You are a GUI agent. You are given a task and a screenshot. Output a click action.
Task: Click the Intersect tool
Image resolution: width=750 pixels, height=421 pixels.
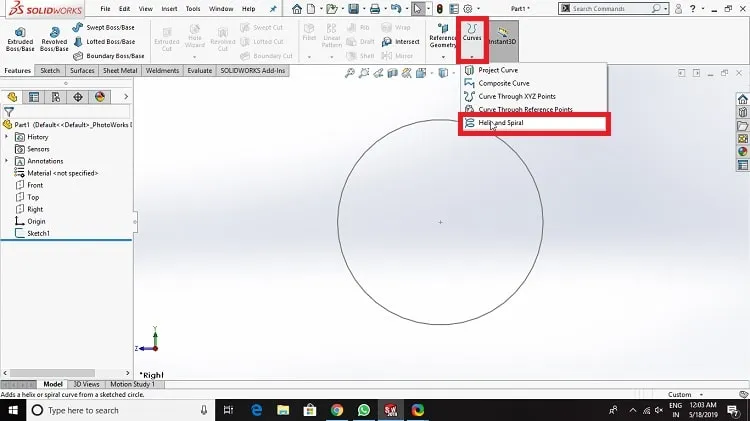coord(401,42)
